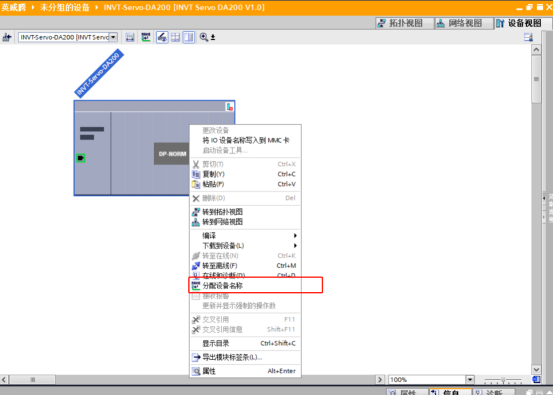Expand the 编译 submenu arrow
554x396 pixels.
coord(295,236)
